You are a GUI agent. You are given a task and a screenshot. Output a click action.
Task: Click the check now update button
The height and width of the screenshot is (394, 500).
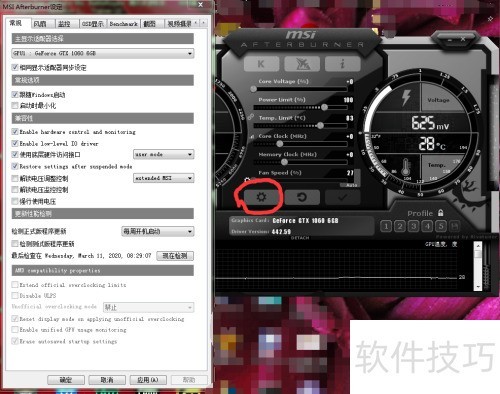[175, 256]
